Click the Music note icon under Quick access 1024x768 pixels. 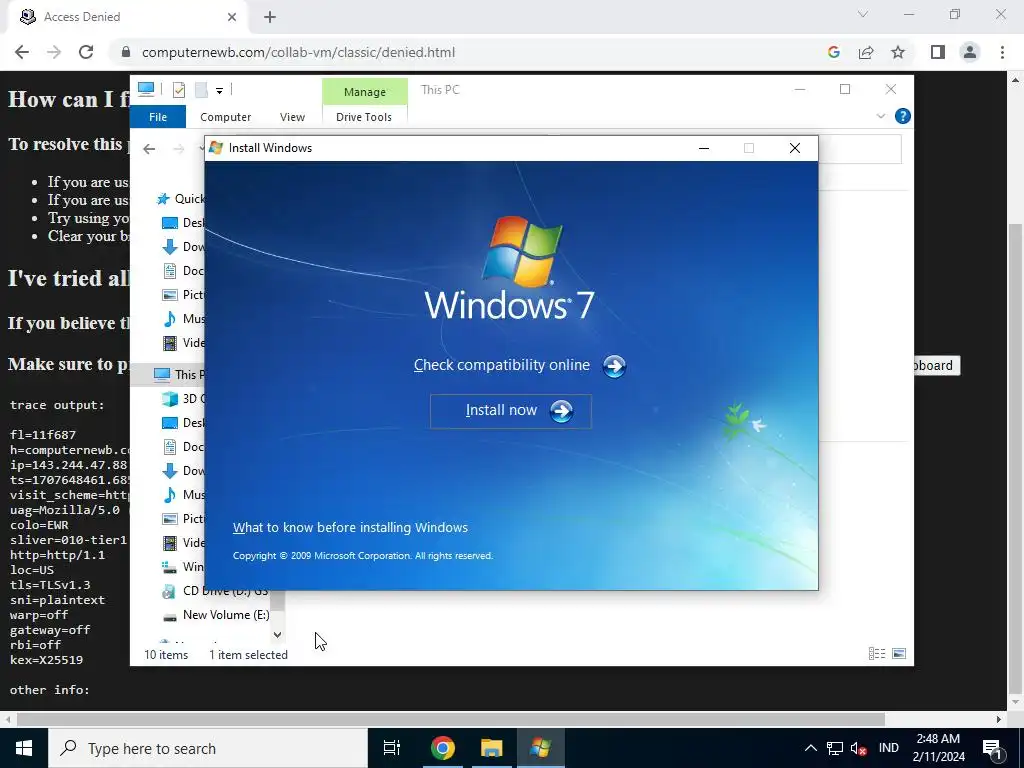(x=169, y=319)
